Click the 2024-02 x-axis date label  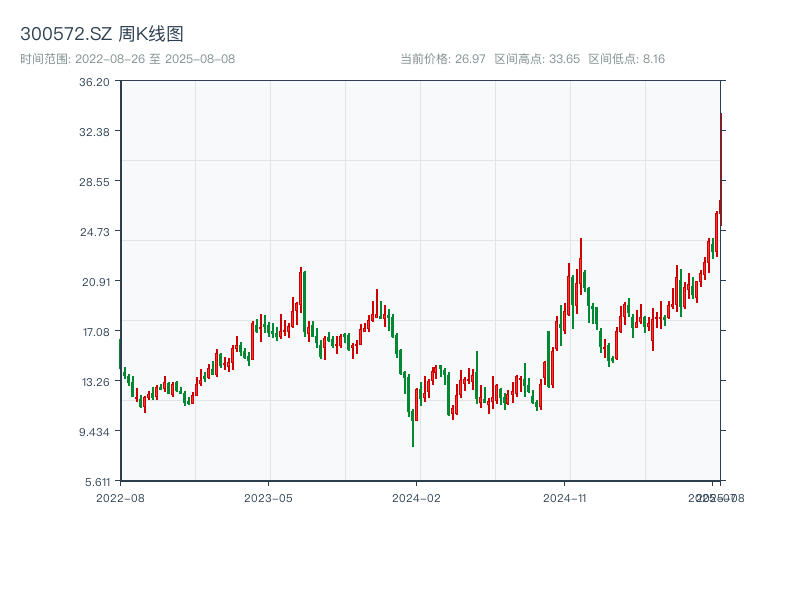417,497
